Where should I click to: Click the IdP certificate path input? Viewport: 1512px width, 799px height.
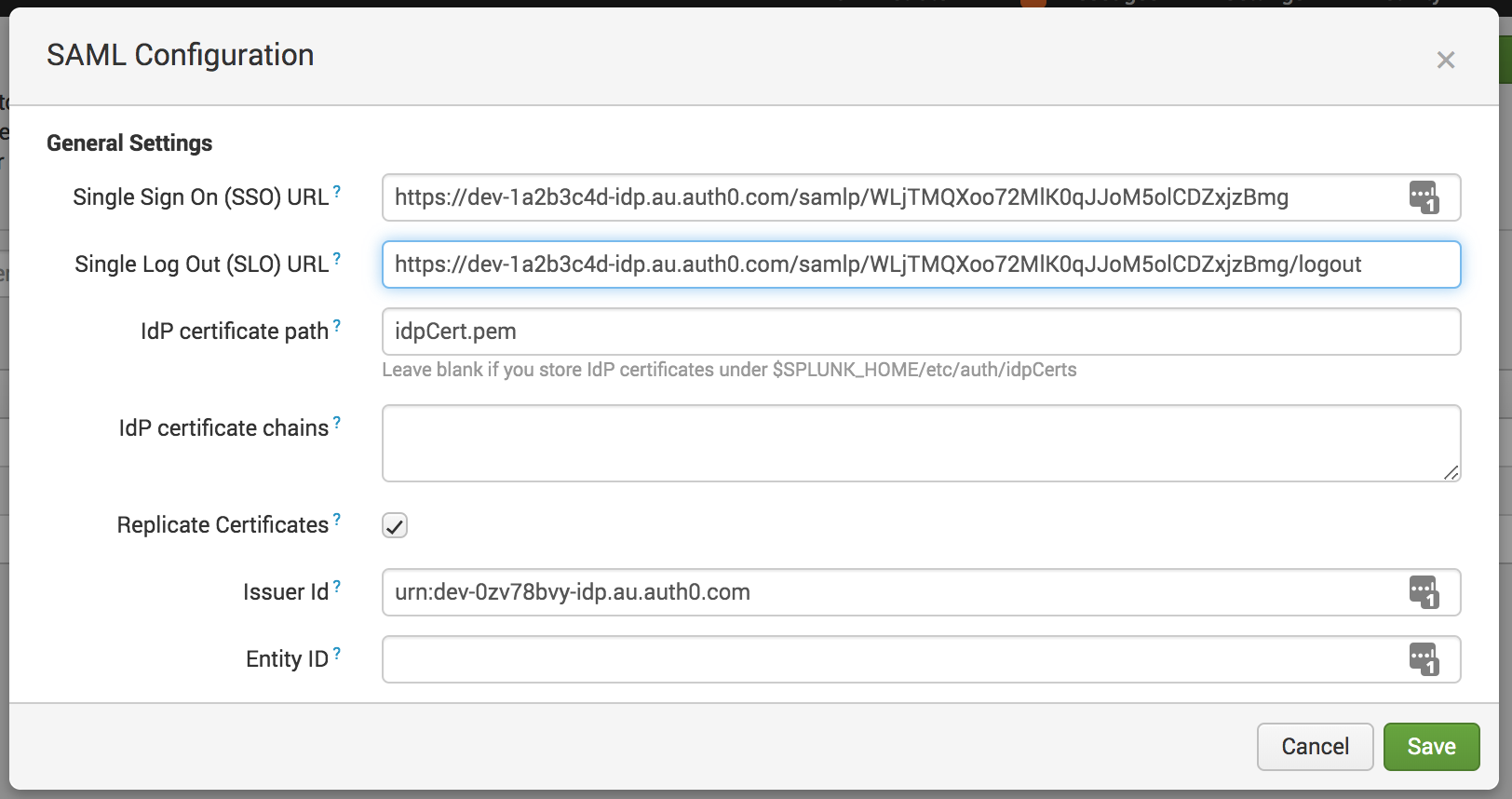(x=920, y=332)
